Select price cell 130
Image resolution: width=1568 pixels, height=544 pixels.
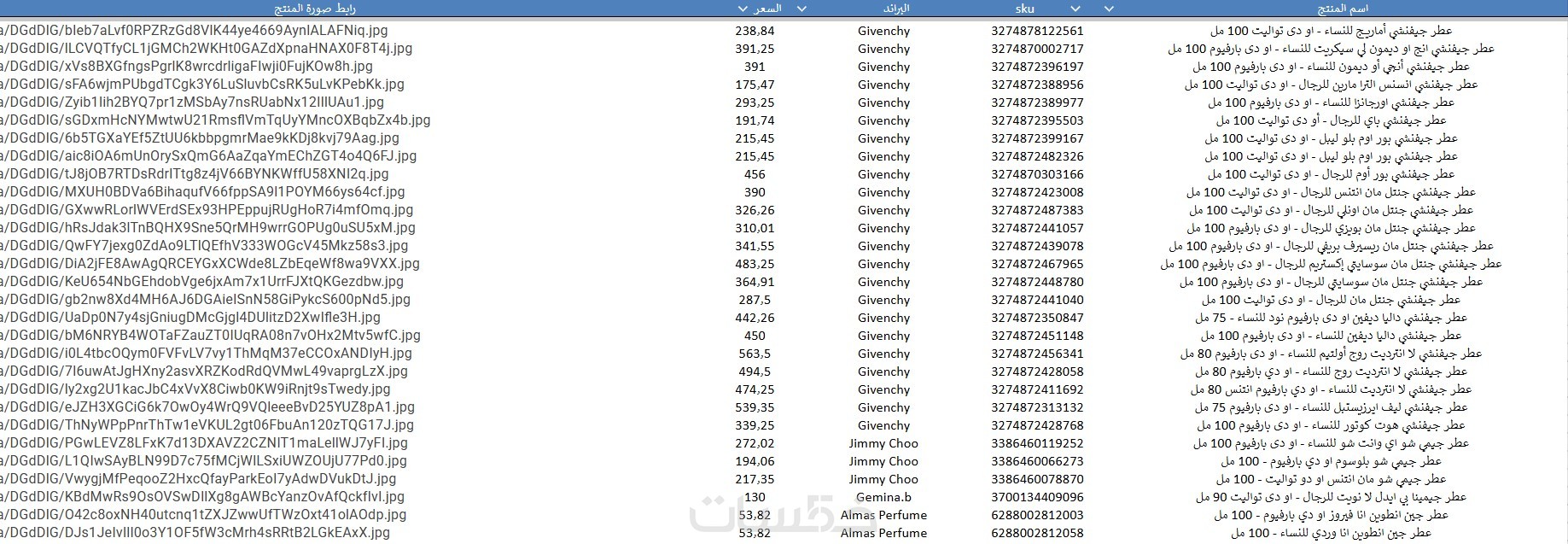755,497
